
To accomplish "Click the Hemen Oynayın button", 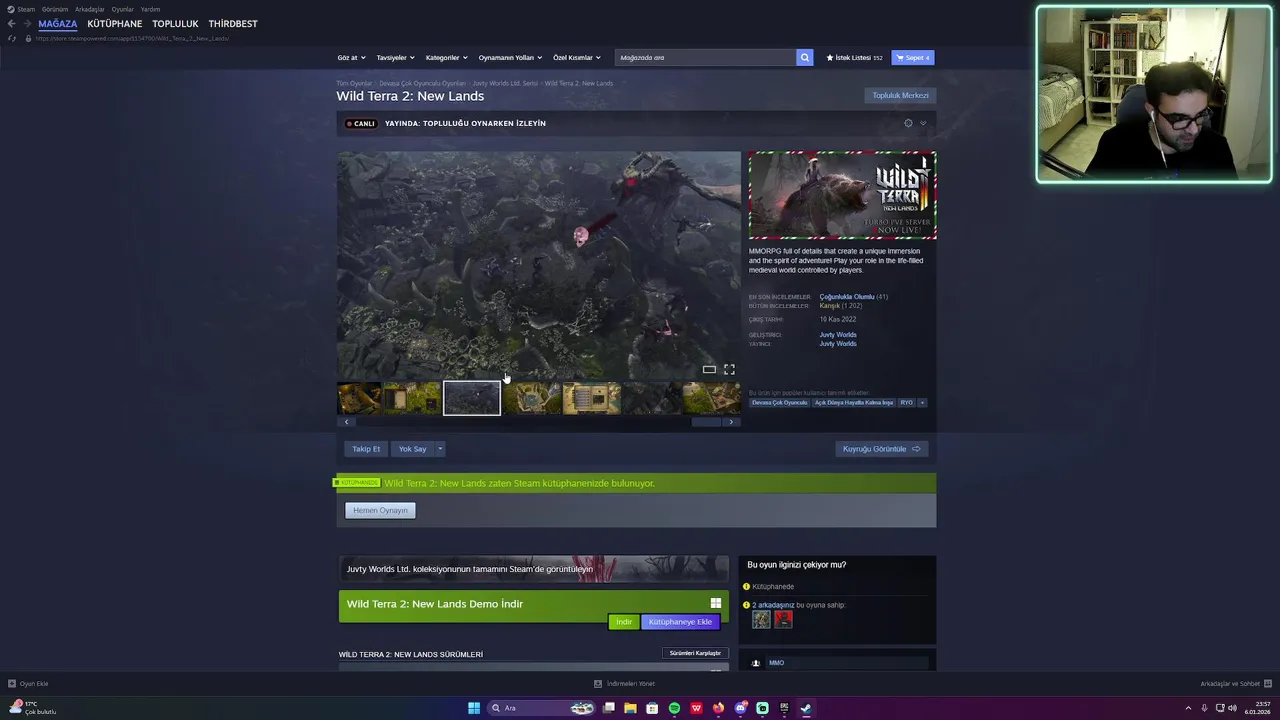I will pos(380,510).
